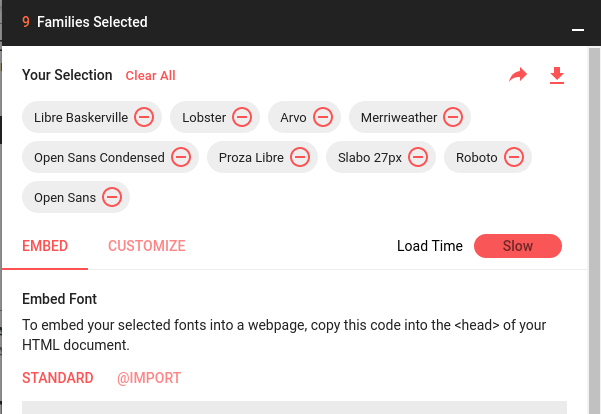Remove Merriweather from selection
The image size is (601, 414).
tap(453, 117)
